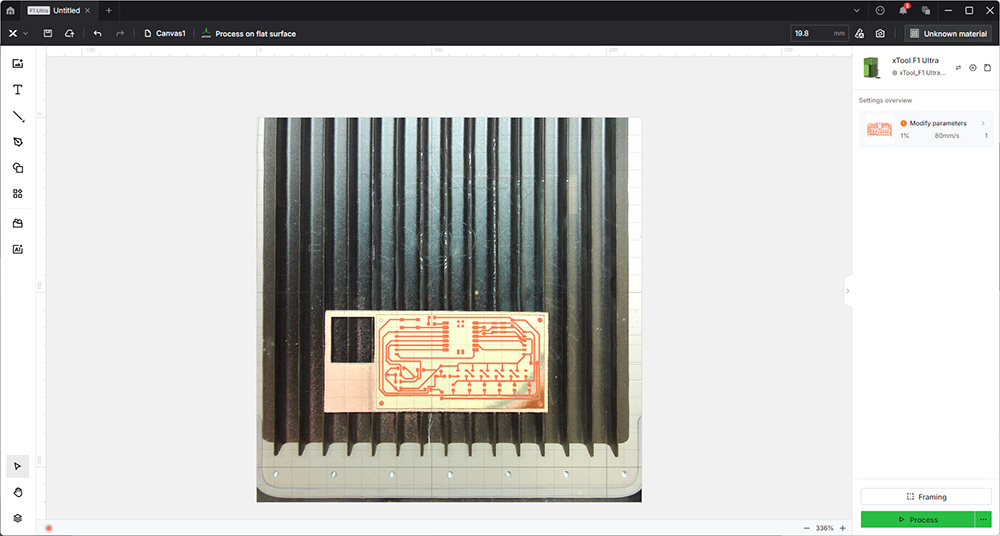
Task: Click the 336% zoom level
Action: click(825, 528)
